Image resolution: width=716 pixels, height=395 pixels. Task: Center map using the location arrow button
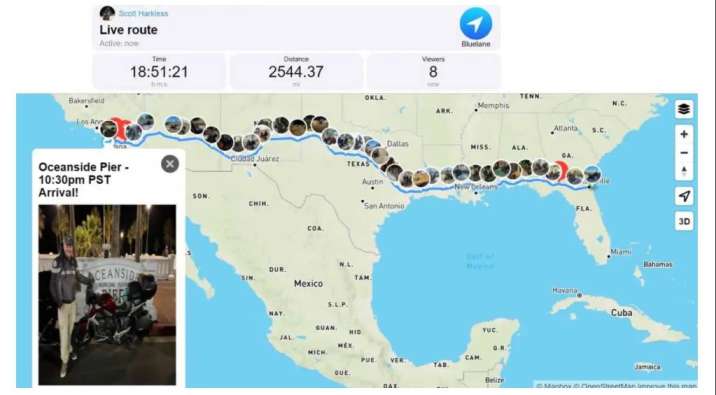click(684, 196)
